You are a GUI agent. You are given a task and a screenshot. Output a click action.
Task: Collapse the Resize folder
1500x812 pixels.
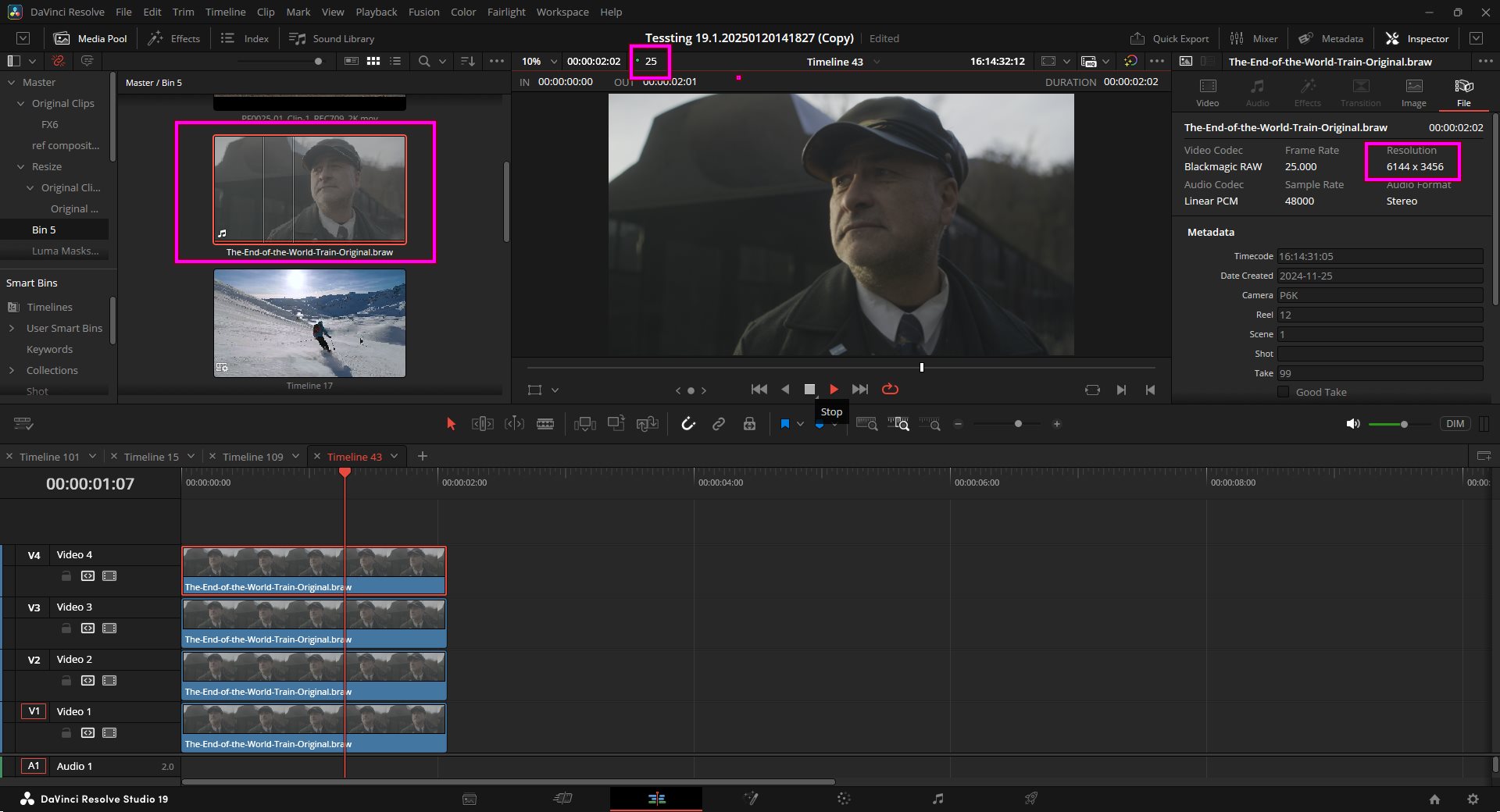21,166
